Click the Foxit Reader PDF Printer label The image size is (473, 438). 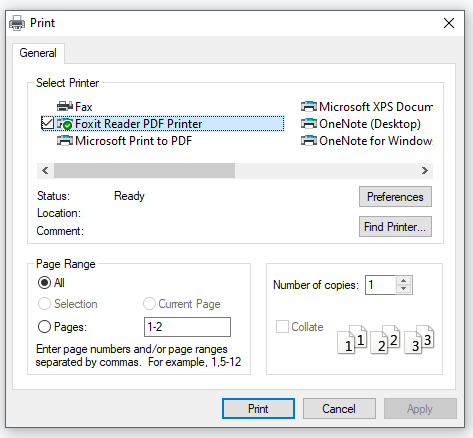(139, 124)
